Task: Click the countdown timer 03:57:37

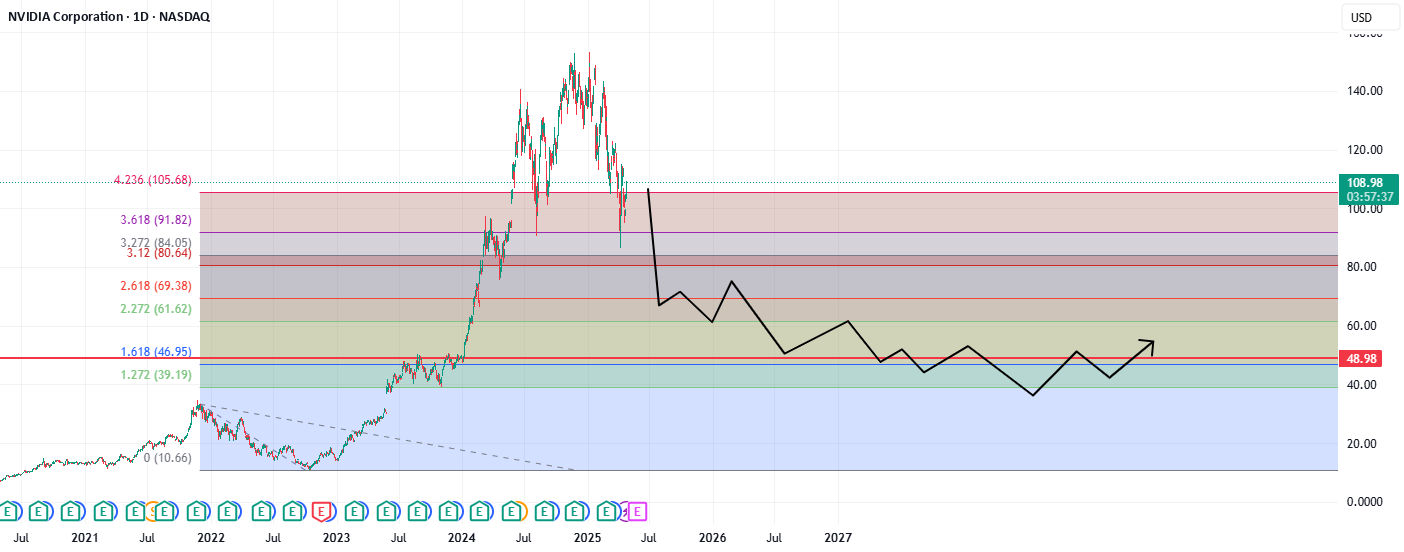Action: click(1369, 196)
